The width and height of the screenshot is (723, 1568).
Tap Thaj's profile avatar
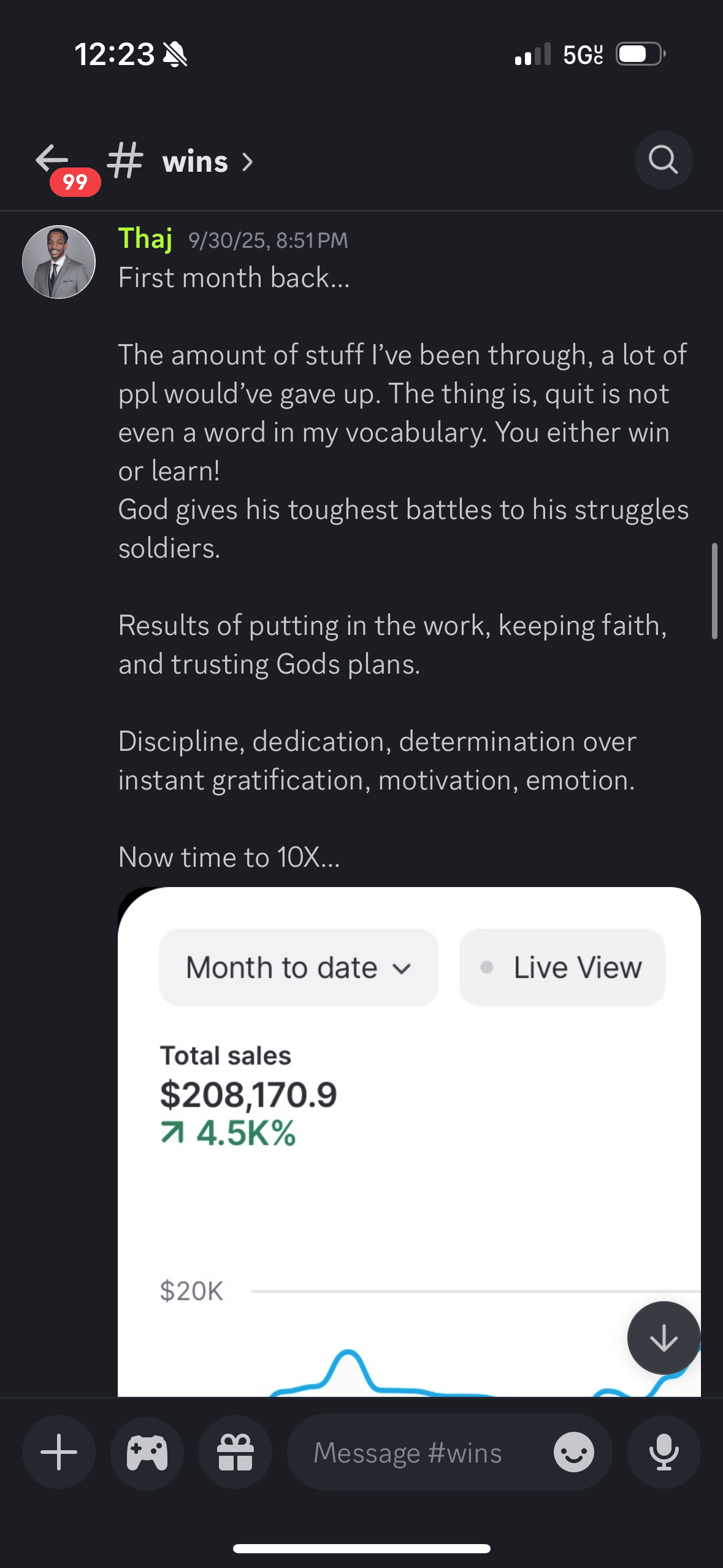point(59,262)
